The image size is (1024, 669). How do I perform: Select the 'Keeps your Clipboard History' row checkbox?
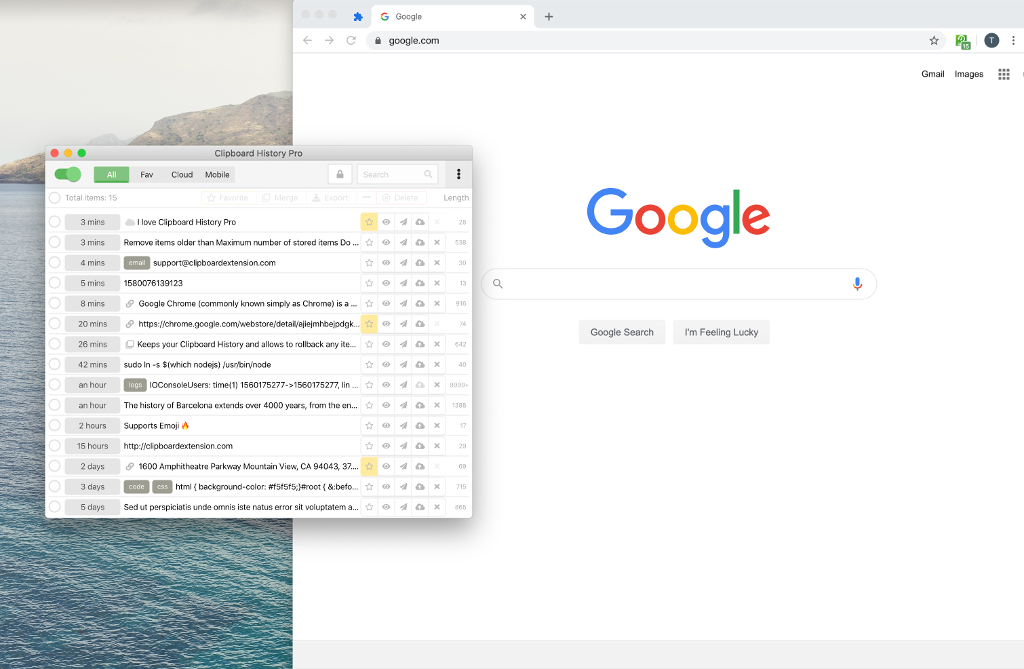55,344
